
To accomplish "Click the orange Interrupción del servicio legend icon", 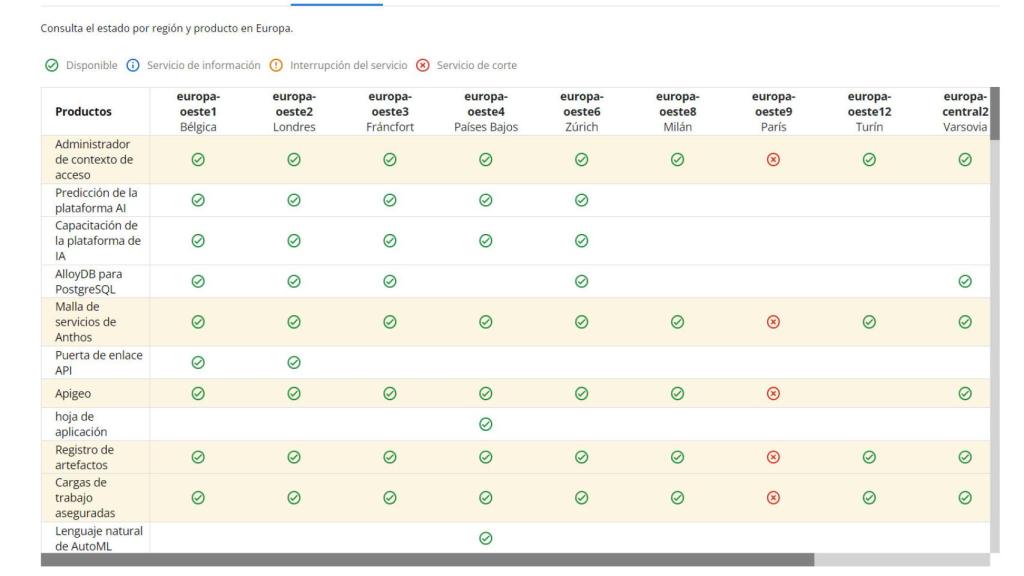I will [x=276, y=65].
